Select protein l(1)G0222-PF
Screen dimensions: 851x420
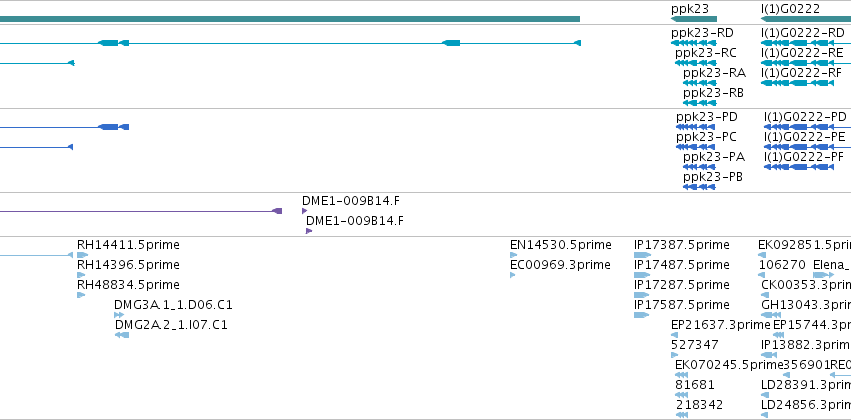804,157
